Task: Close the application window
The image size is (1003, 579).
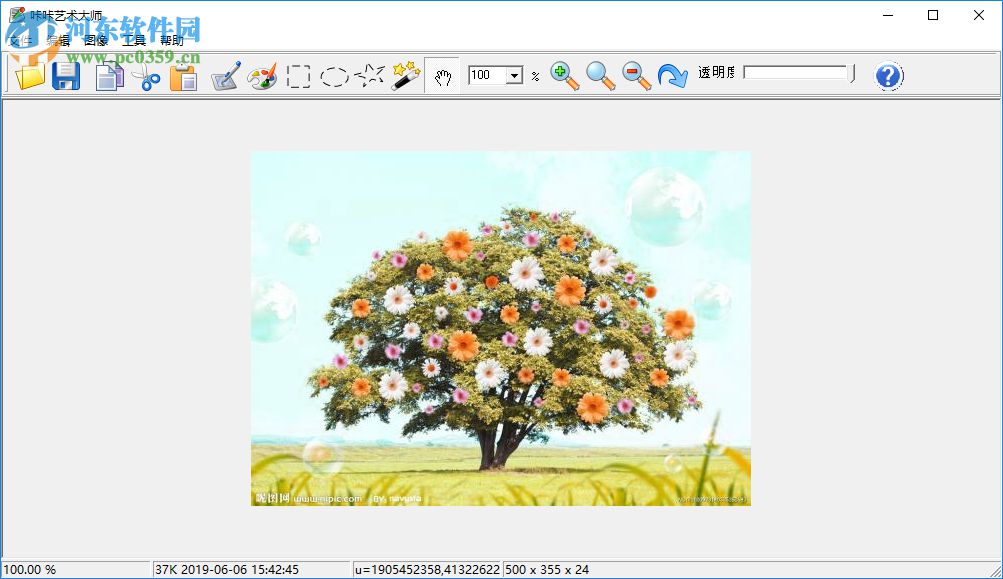Action: tap(979, 15)
